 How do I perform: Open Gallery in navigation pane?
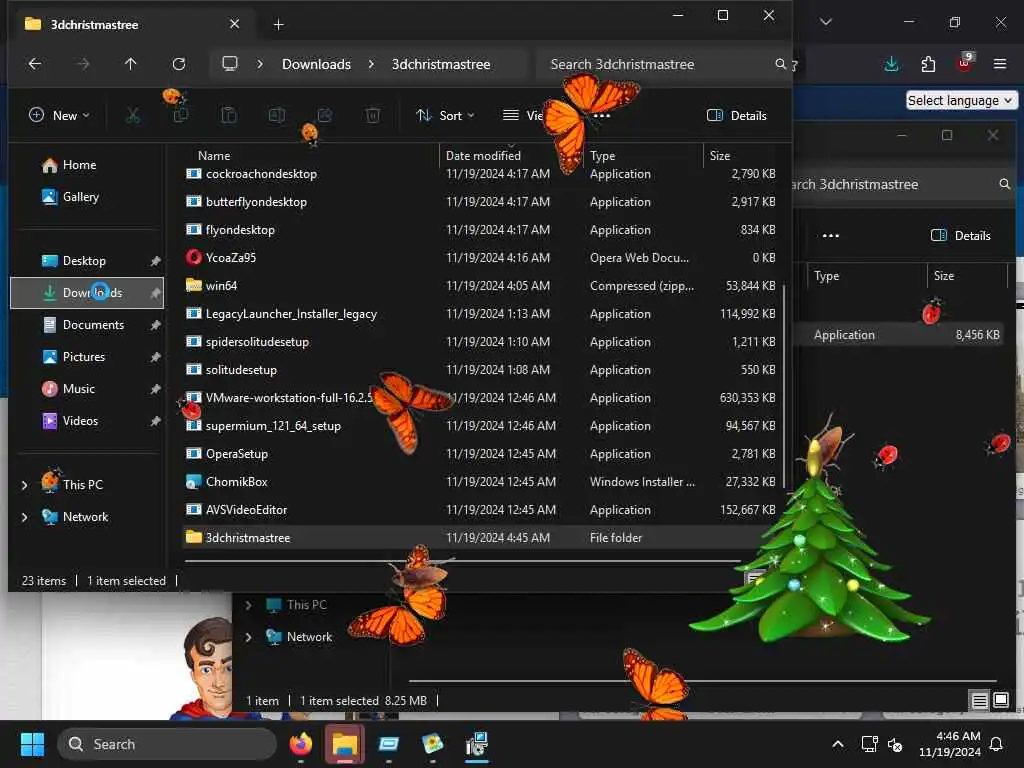point(87,197)
